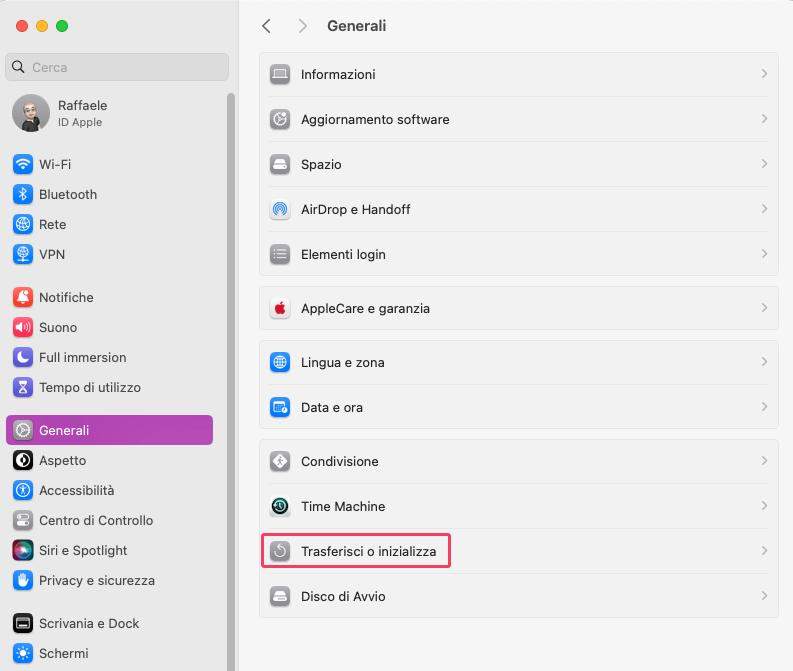Click the Schermi sun icon
This screenshot has height=671, width=793.
point(23,653)
